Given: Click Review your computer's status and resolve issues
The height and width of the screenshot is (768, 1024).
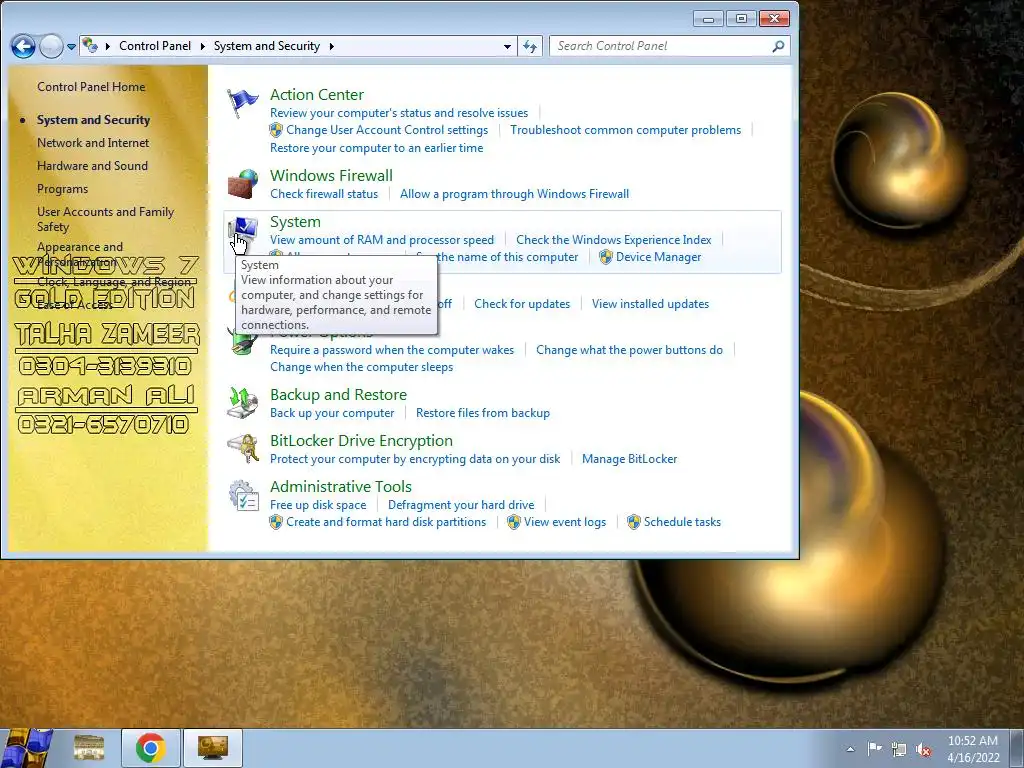Looking at the screenshot, I should pyautogui.click(x=399, y=113).
